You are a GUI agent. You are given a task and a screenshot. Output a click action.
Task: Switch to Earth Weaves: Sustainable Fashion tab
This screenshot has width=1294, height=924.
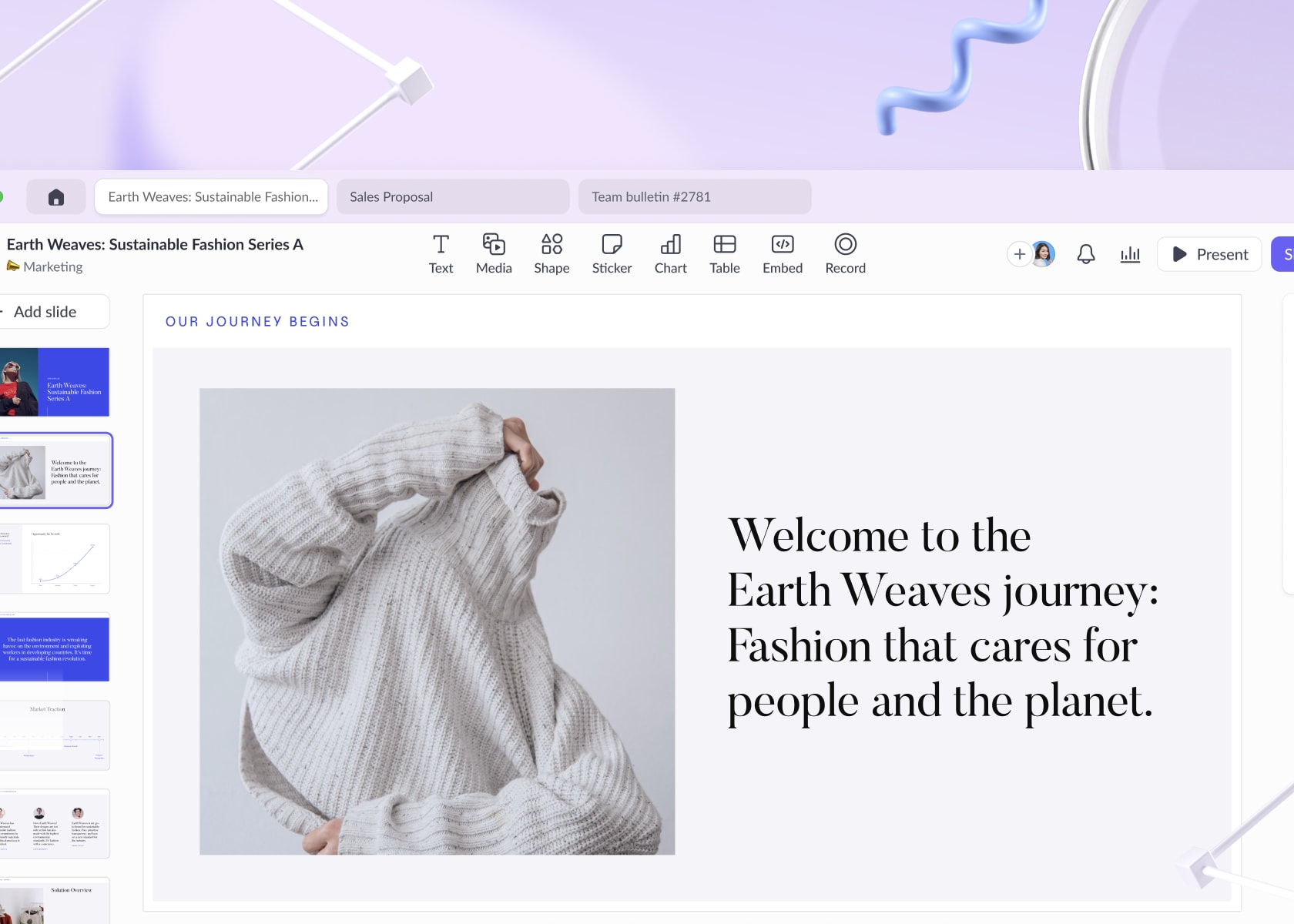pyautogui.click(x=212, y=197)
